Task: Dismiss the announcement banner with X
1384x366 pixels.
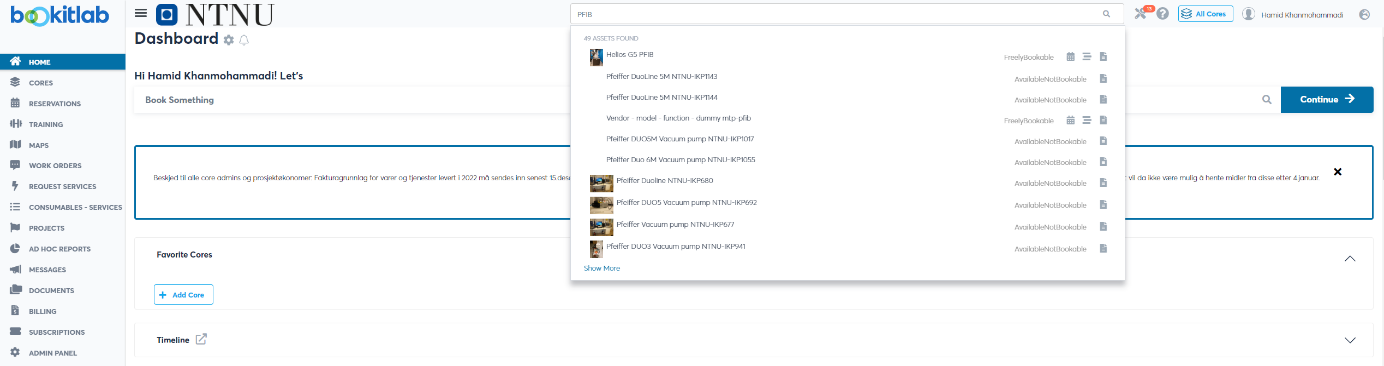Action: [x=1338, y=172]
